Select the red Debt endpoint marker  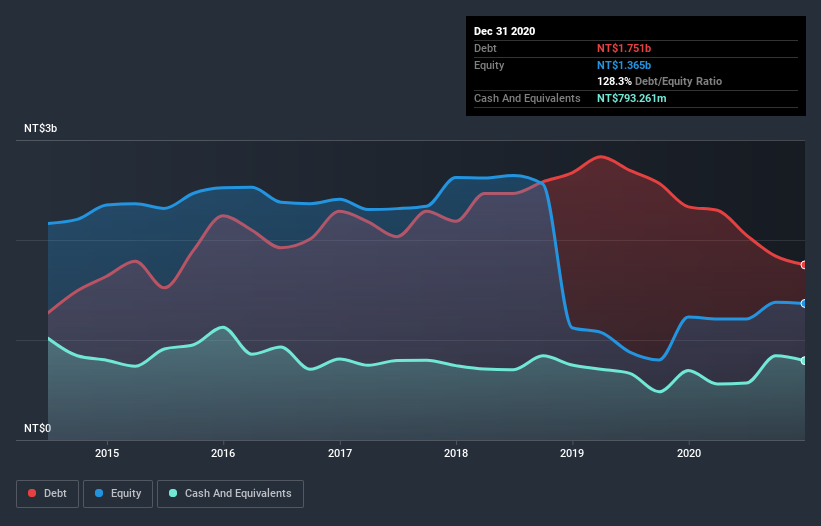pos(804,265)
